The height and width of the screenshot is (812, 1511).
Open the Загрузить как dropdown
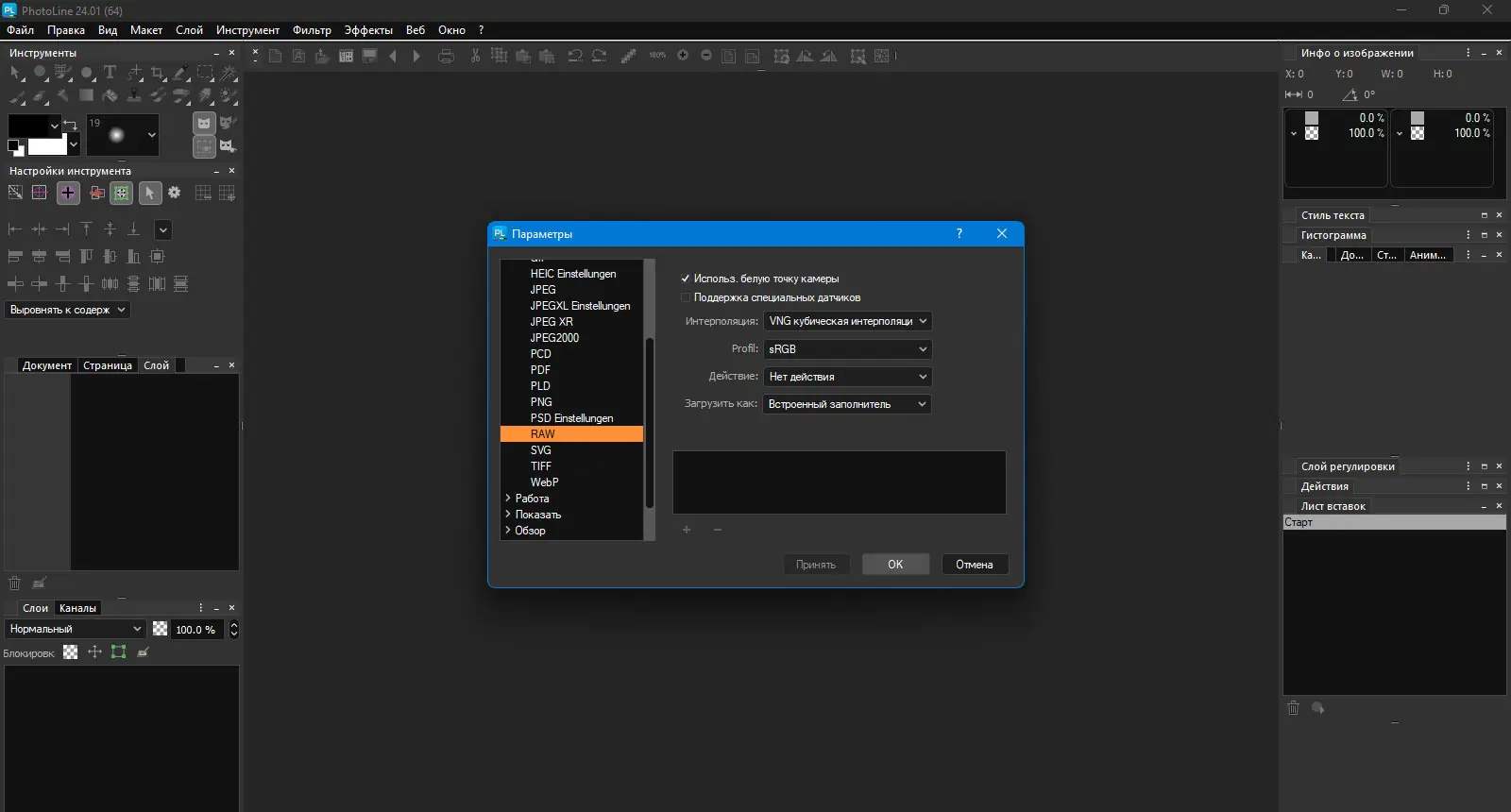[848, 404]
